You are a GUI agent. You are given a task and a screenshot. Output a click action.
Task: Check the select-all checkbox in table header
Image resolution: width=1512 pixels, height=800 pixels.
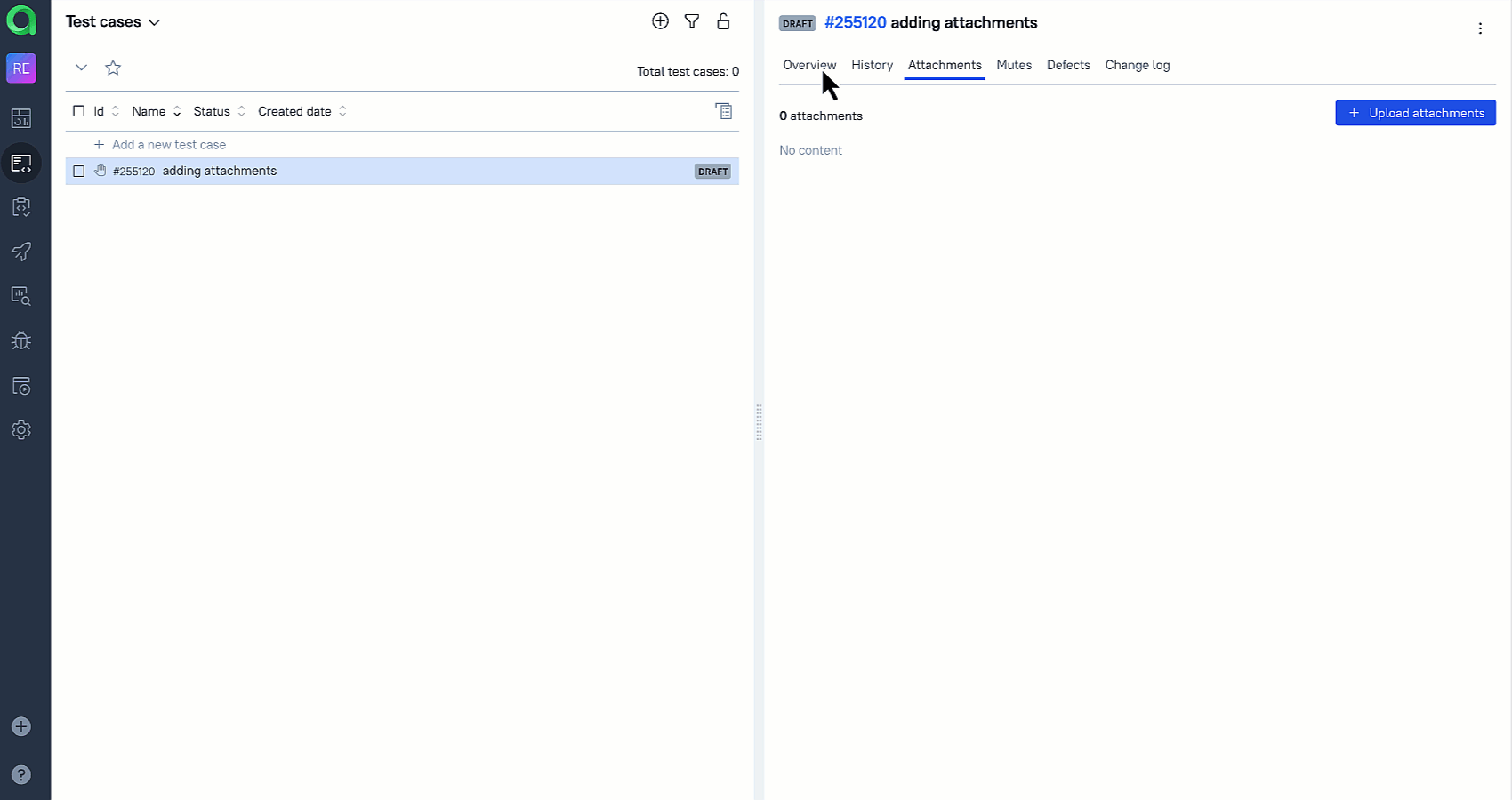click(x=78, y=110)
